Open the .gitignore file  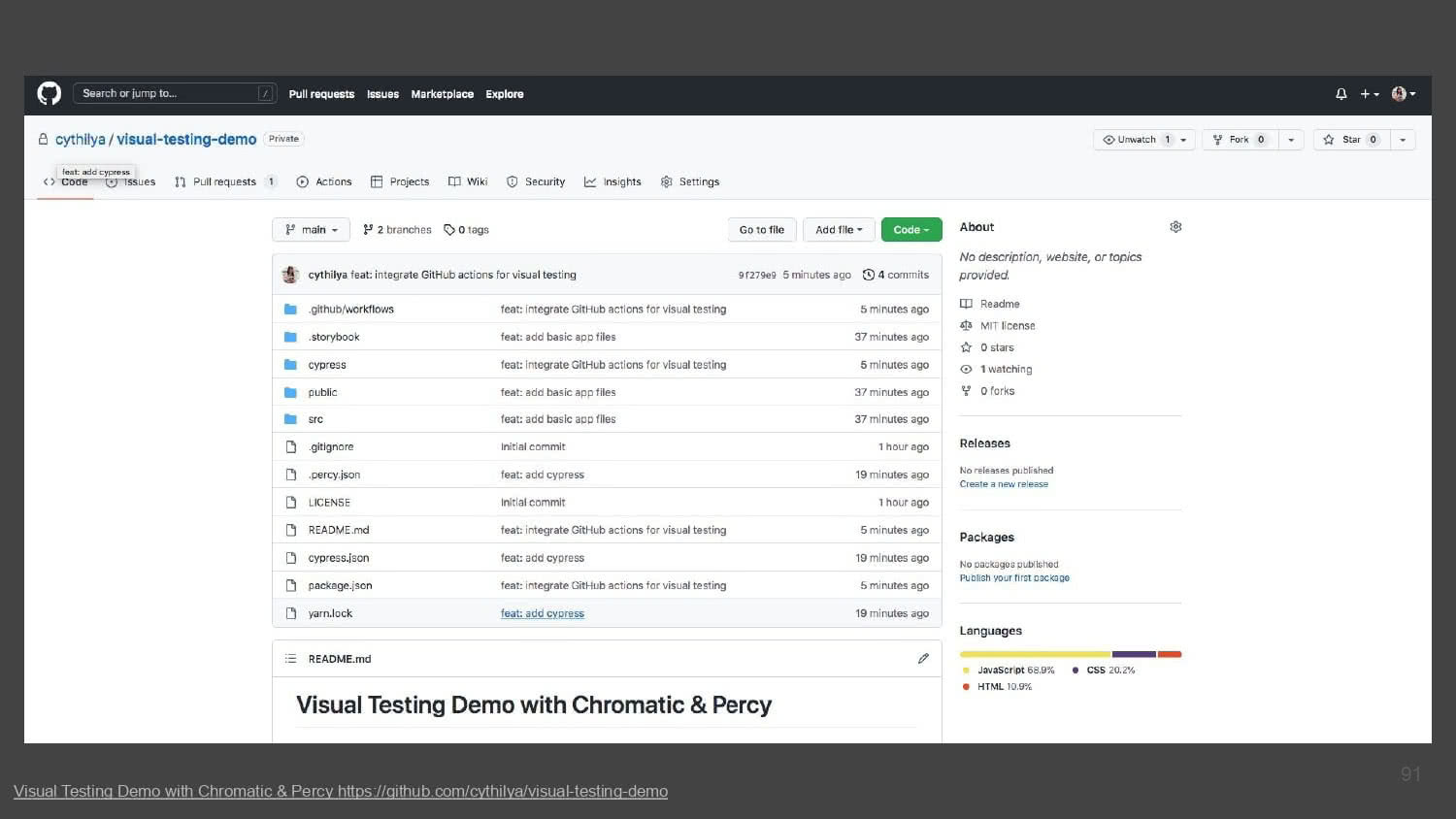331,447
